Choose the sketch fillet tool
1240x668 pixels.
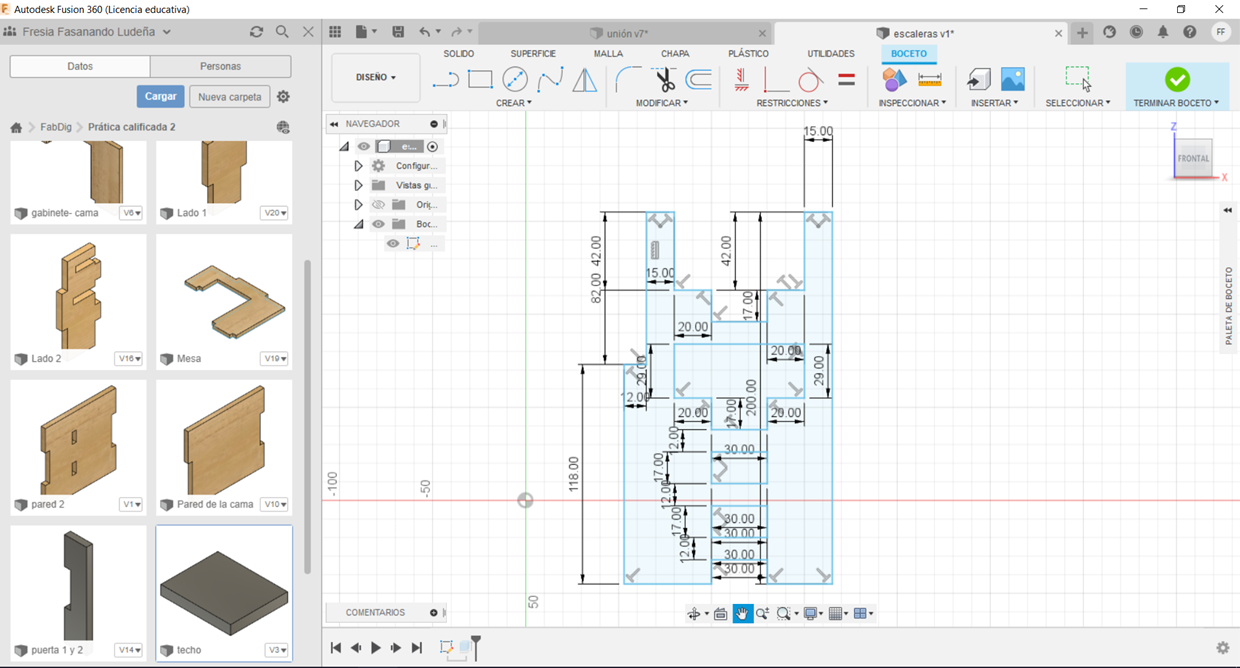click(629, 80)
